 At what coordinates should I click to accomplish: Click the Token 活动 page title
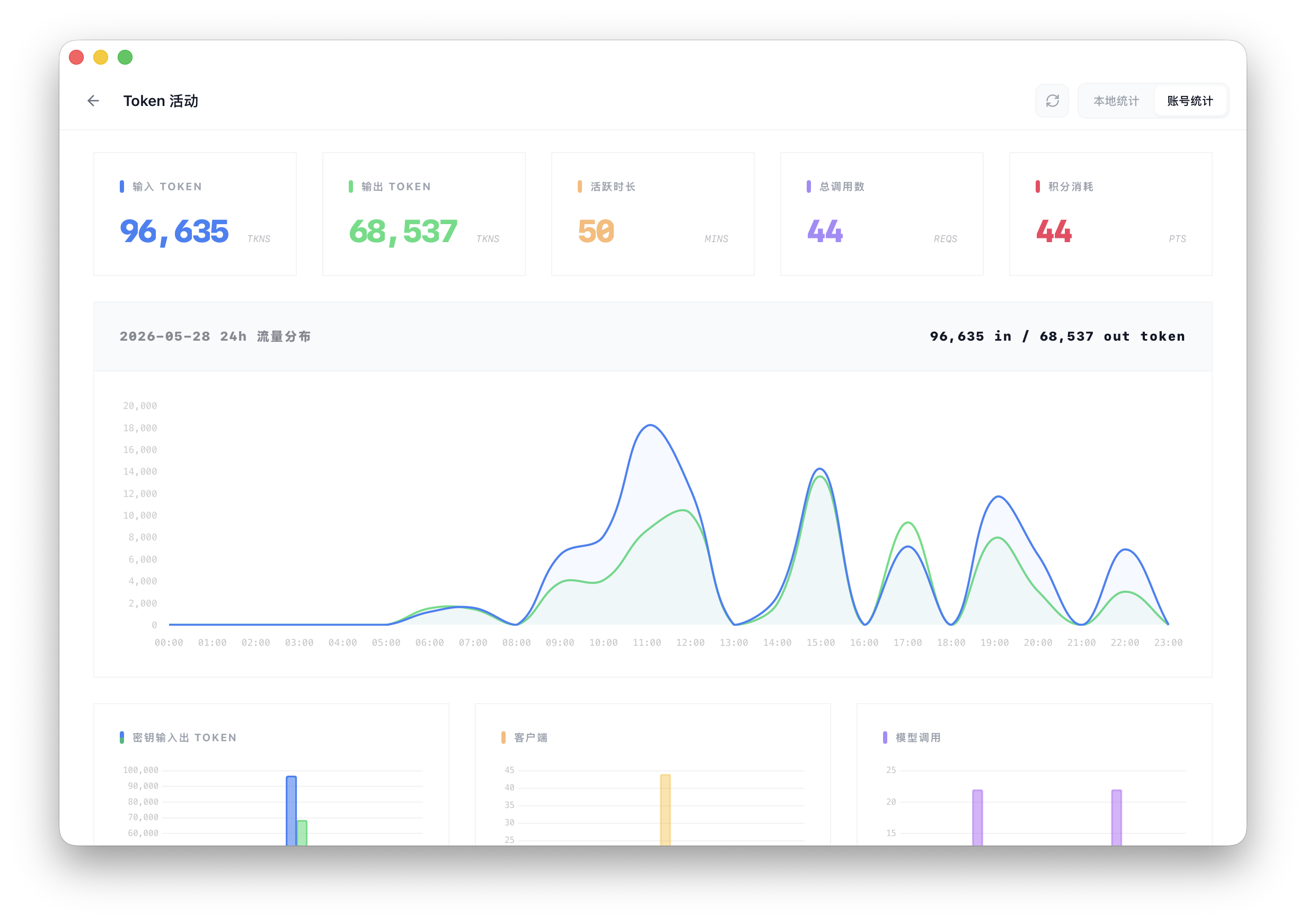pyautogui.click(x=161, y=101)
